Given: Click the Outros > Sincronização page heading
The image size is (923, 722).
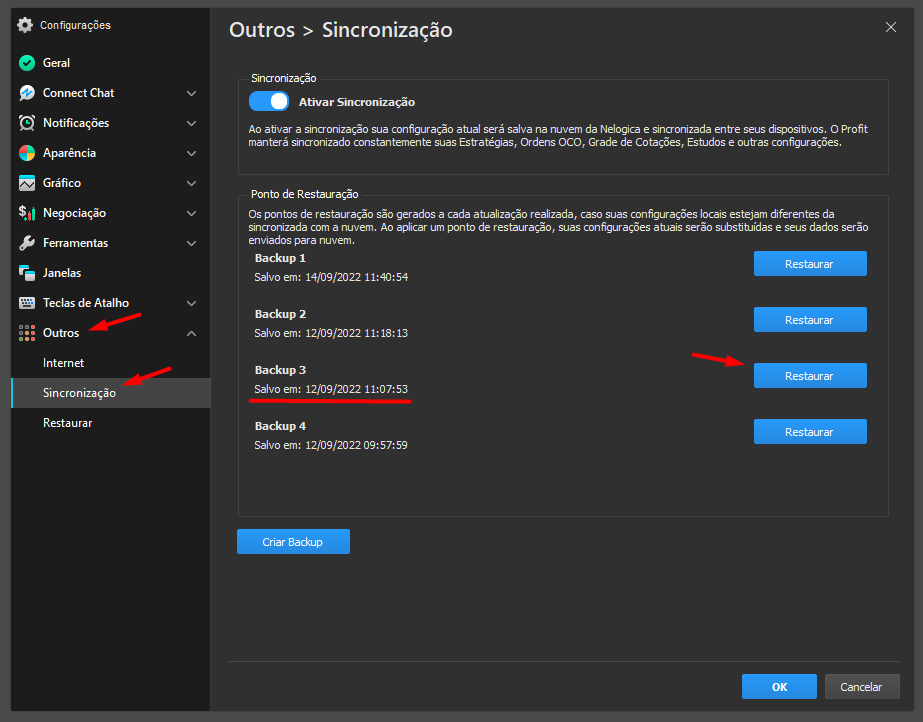Looking at the screenshot, I should point(341,30).
